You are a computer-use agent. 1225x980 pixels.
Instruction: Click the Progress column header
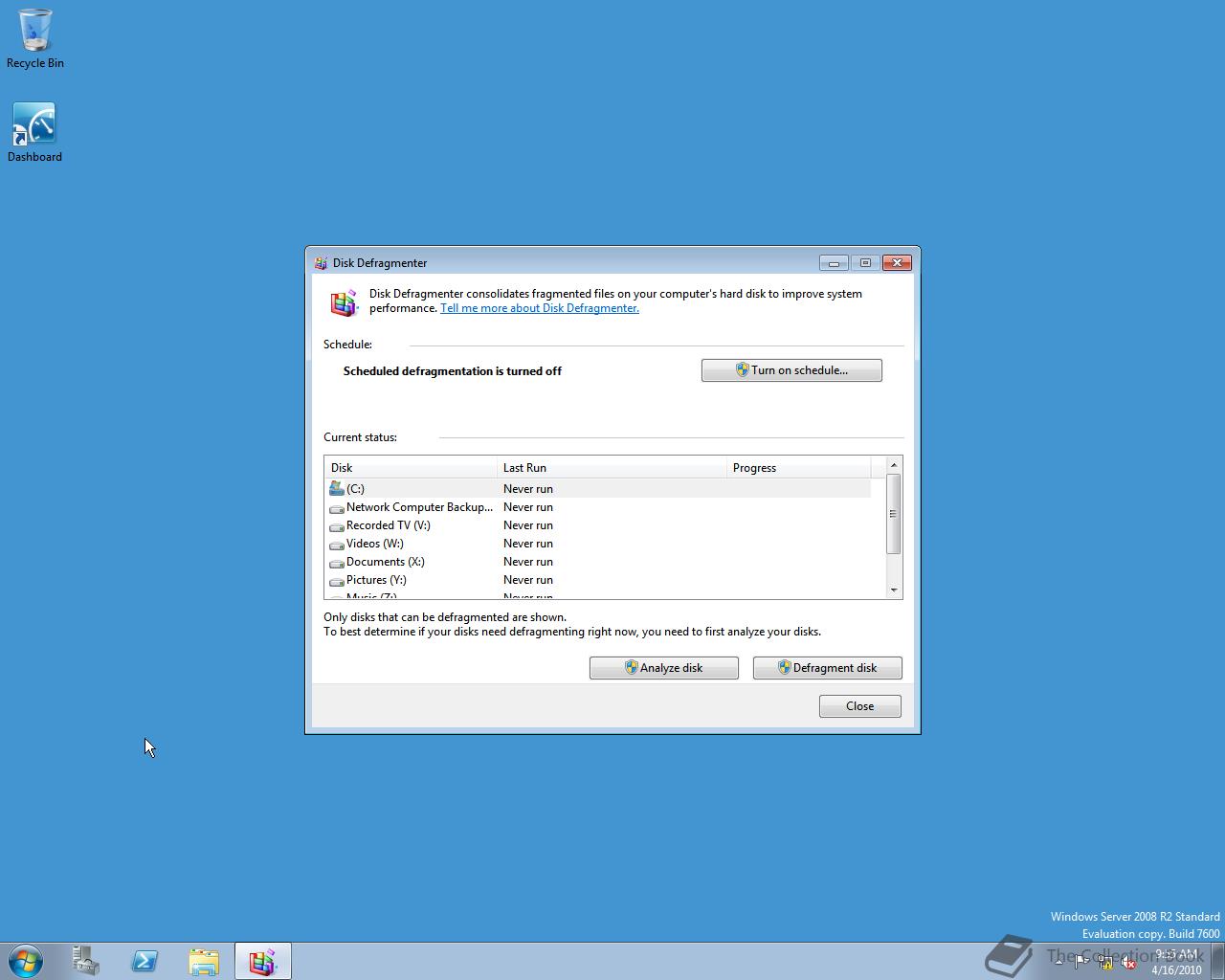(x=799, y=468)
